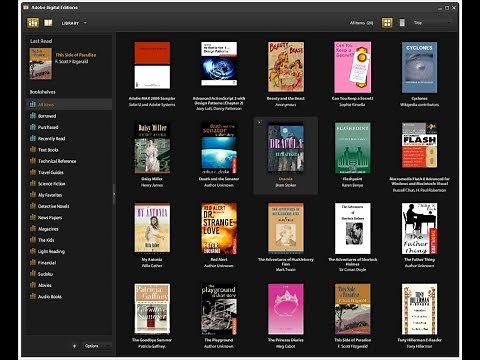Click the Magazines shelf icon

(x=33, y=229)
